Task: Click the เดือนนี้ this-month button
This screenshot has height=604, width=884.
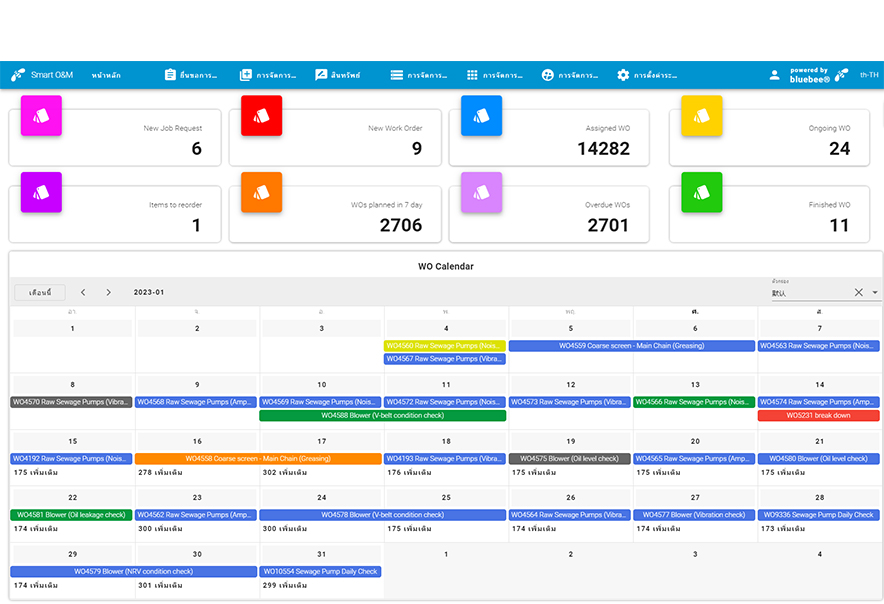Action: [x=40, y=293]
